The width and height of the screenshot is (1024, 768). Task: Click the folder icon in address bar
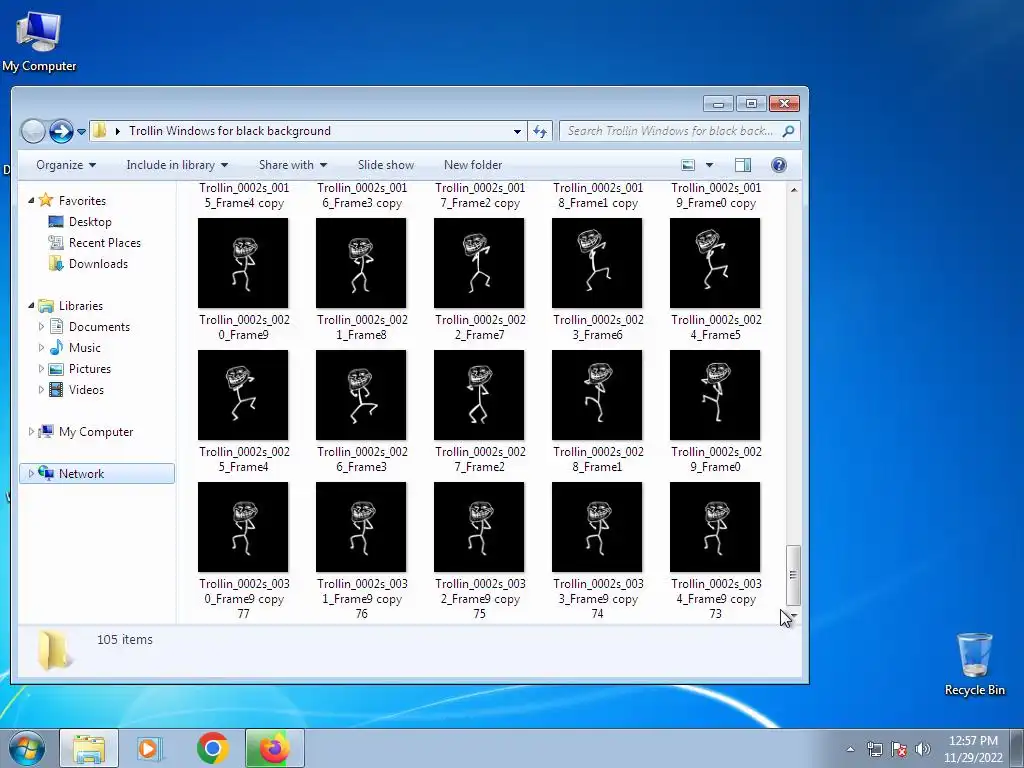point(99,131)
